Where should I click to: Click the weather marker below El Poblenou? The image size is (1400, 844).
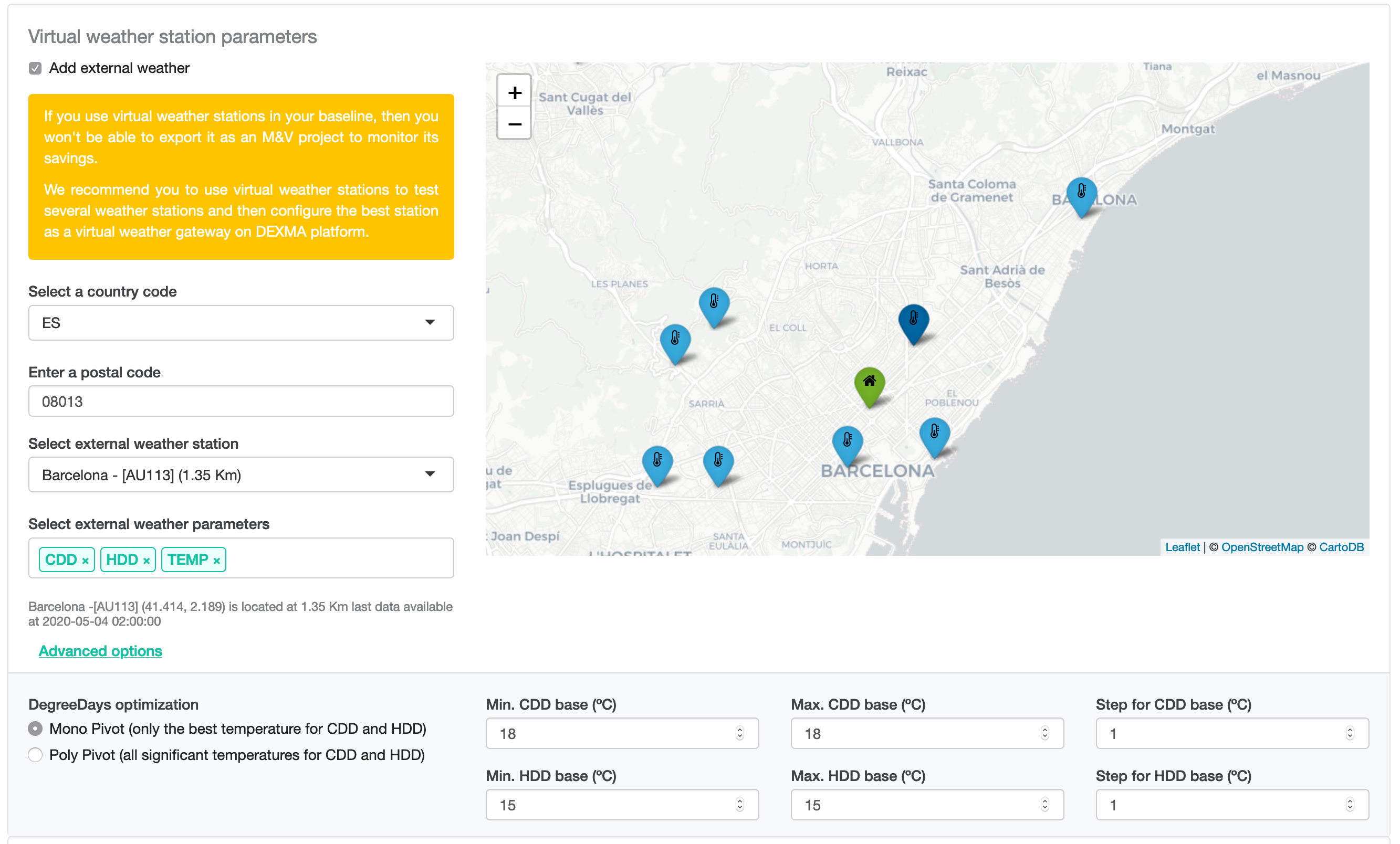[934, 438]
